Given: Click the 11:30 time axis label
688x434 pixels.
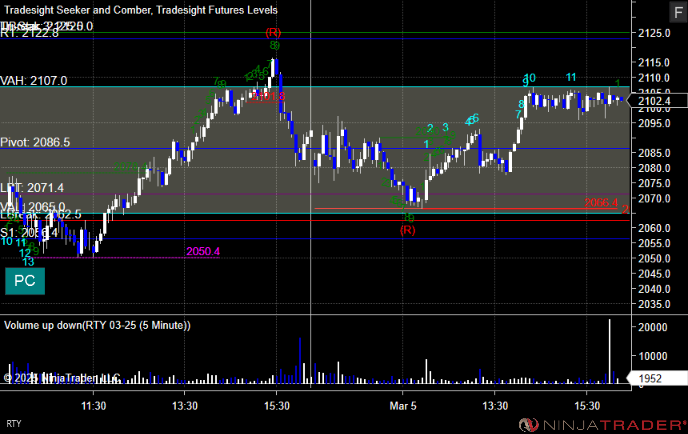Looking at the screenshot, I should coord(93,406).
